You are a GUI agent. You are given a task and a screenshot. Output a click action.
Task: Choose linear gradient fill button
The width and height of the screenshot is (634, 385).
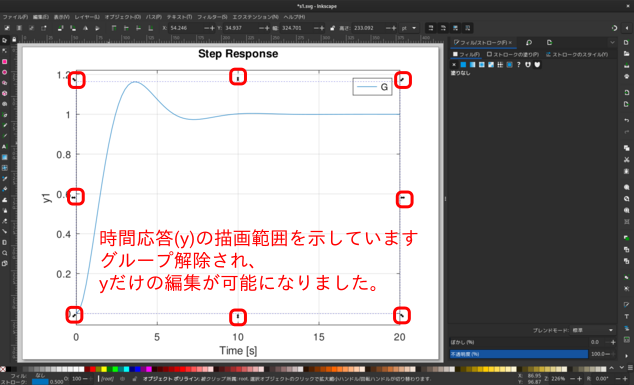coord(472,65)
